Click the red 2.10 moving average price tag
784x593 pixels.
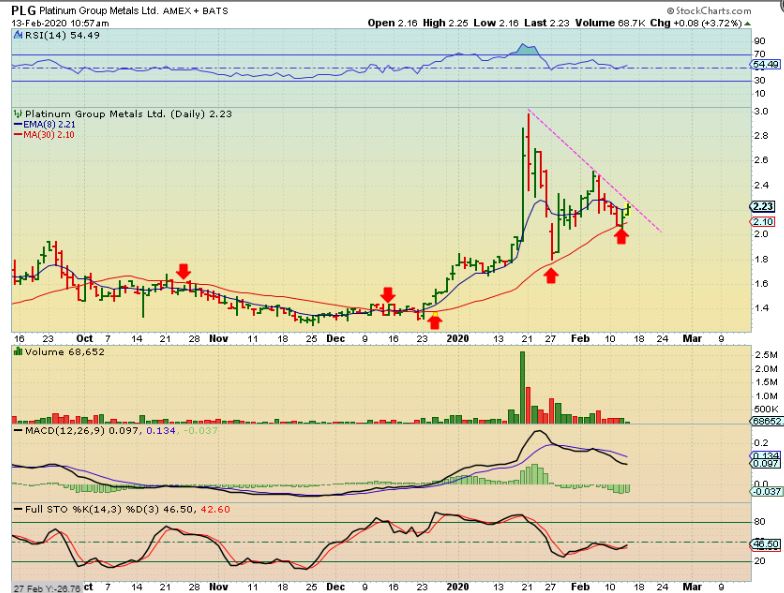click(762, 222)
